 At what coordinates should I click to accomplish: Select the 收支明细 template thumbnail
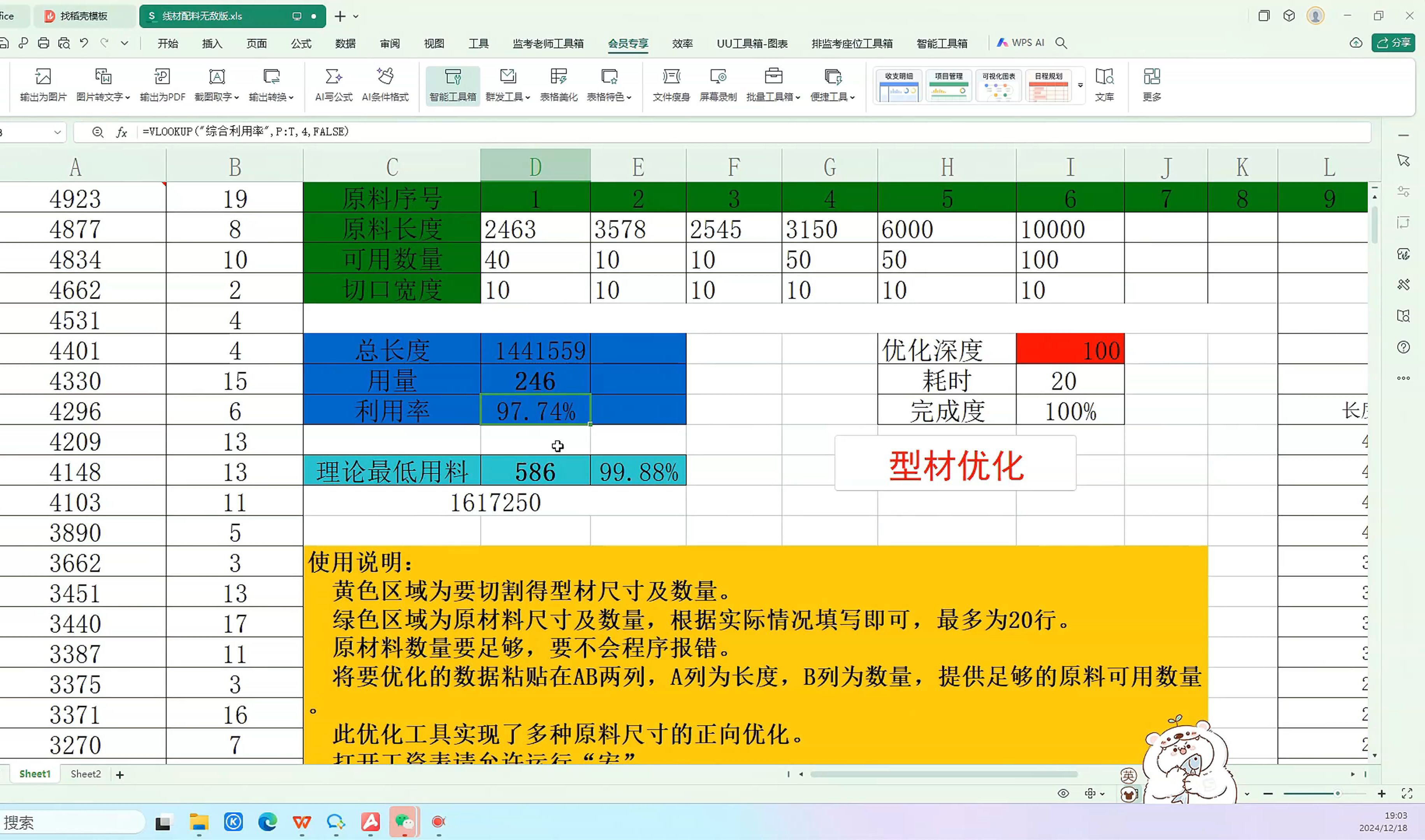898,86
